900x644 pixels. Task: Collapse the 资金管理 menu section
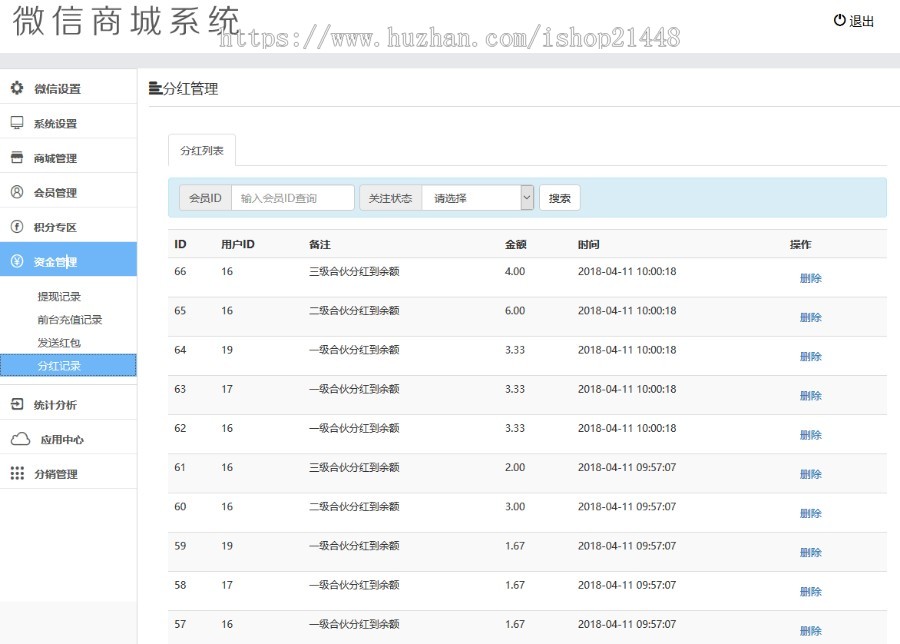click(60, 259)
